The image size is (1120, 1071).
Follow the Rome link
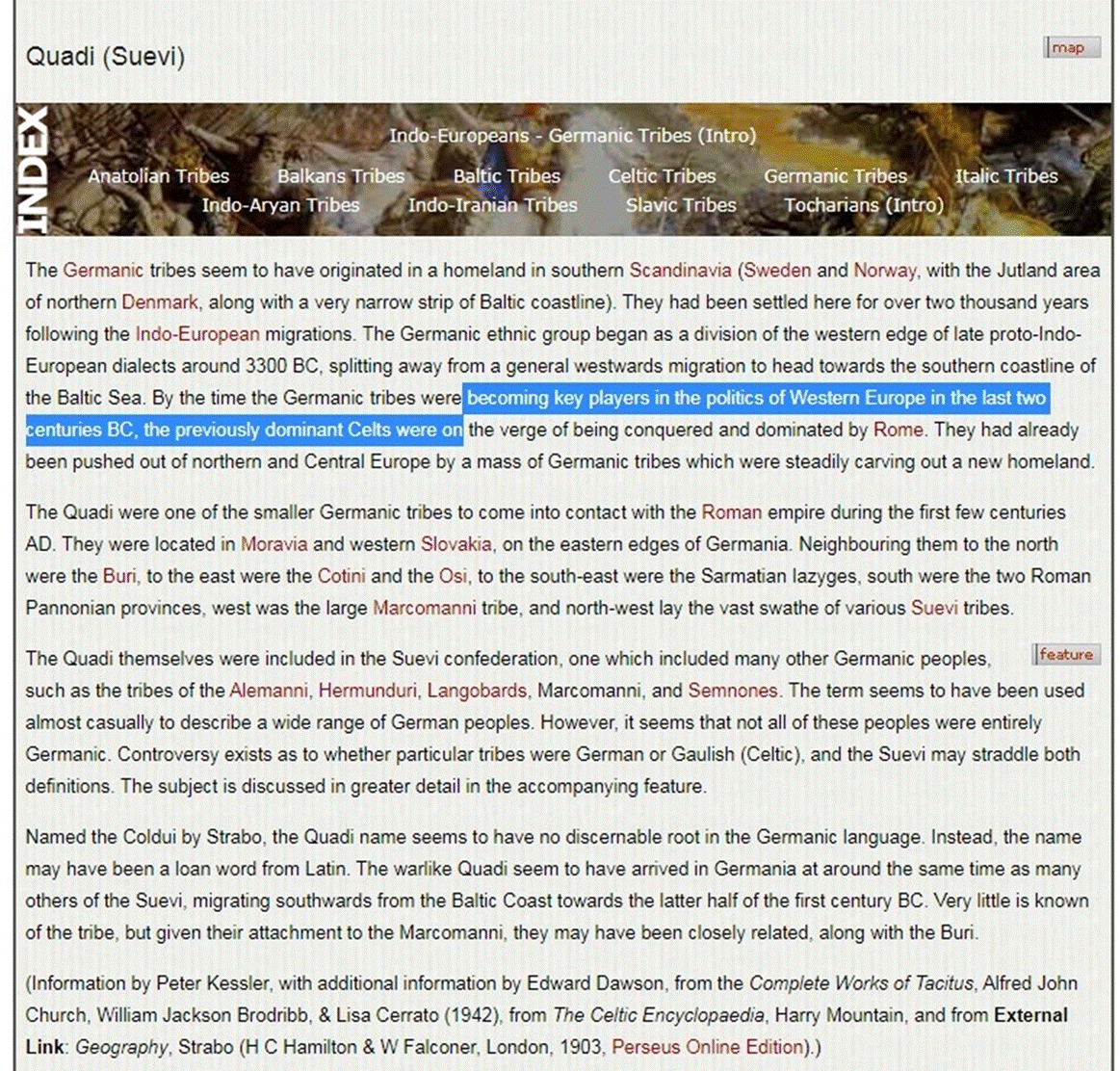click(898, 431)
